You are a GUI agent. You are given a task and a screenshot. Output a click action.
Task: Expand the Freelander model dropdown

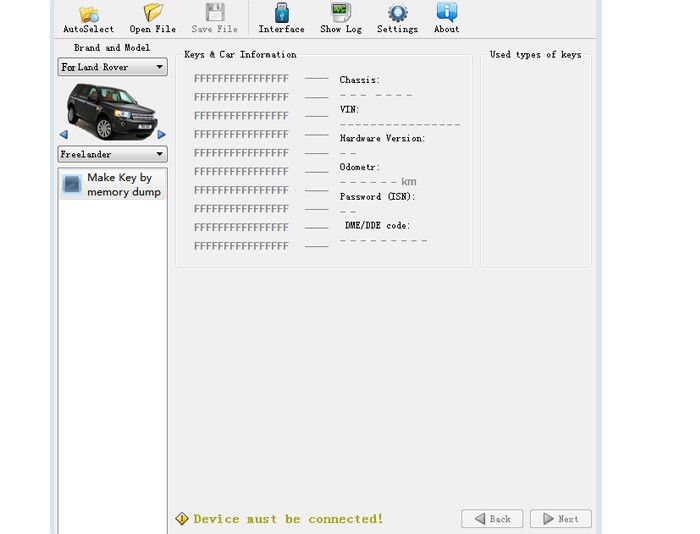[112, 154]
